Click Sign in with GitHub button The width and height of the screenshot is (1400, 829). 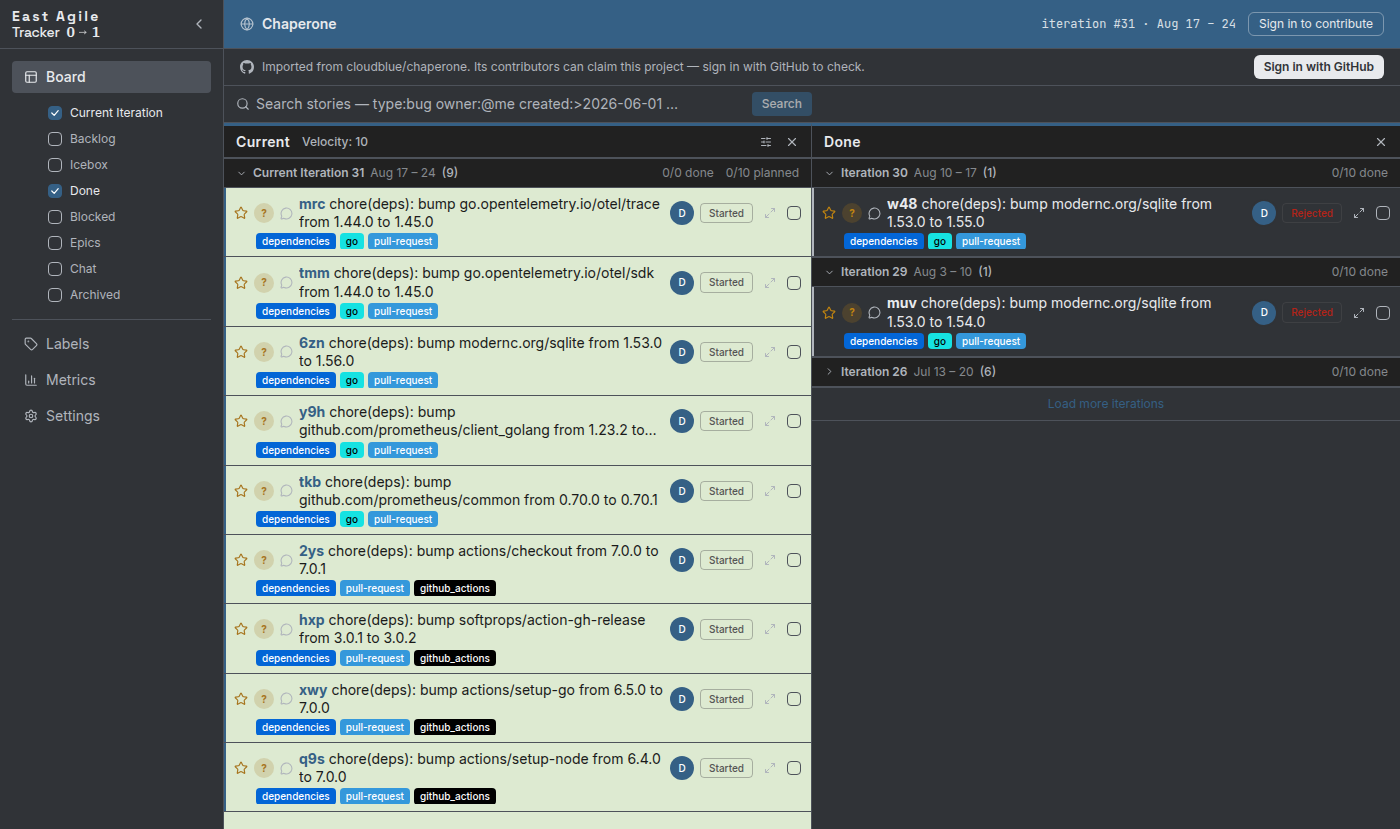1318,67
